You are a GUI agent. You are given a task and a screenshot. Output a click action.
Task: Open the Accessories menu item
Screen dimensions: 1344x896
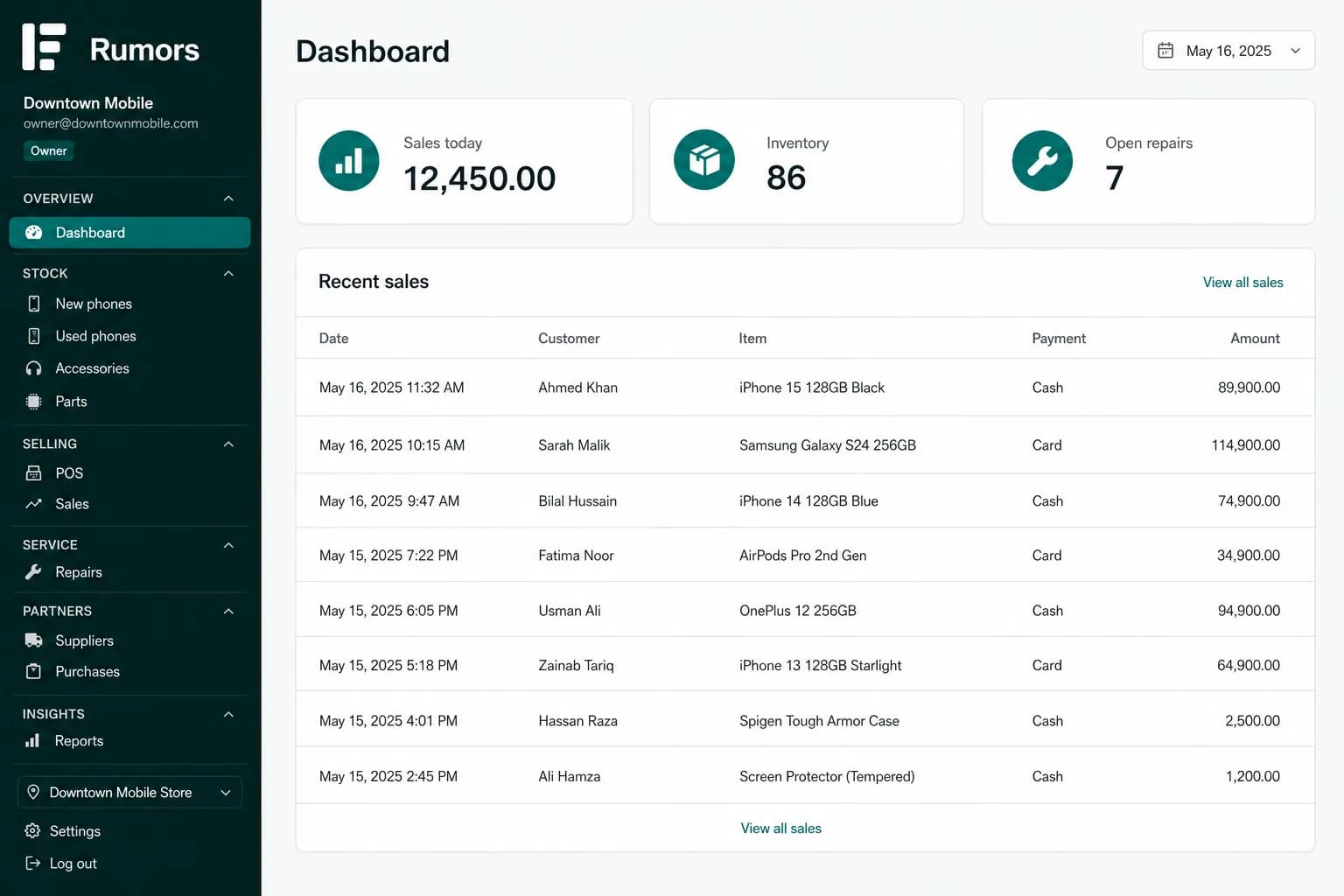click(92, 368)
